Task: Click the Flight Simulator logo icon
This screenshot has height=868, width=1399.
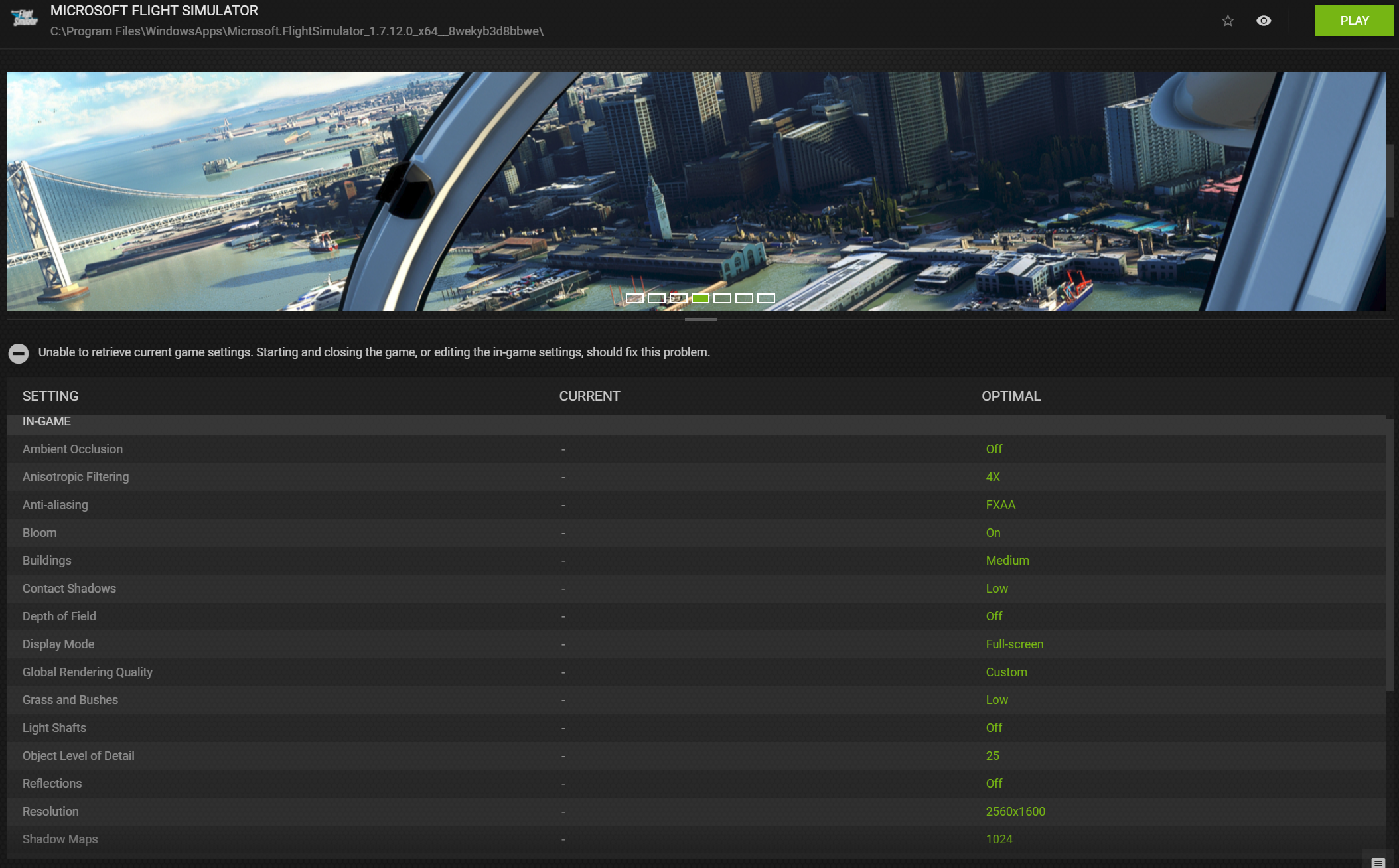Action: [25, 18]
